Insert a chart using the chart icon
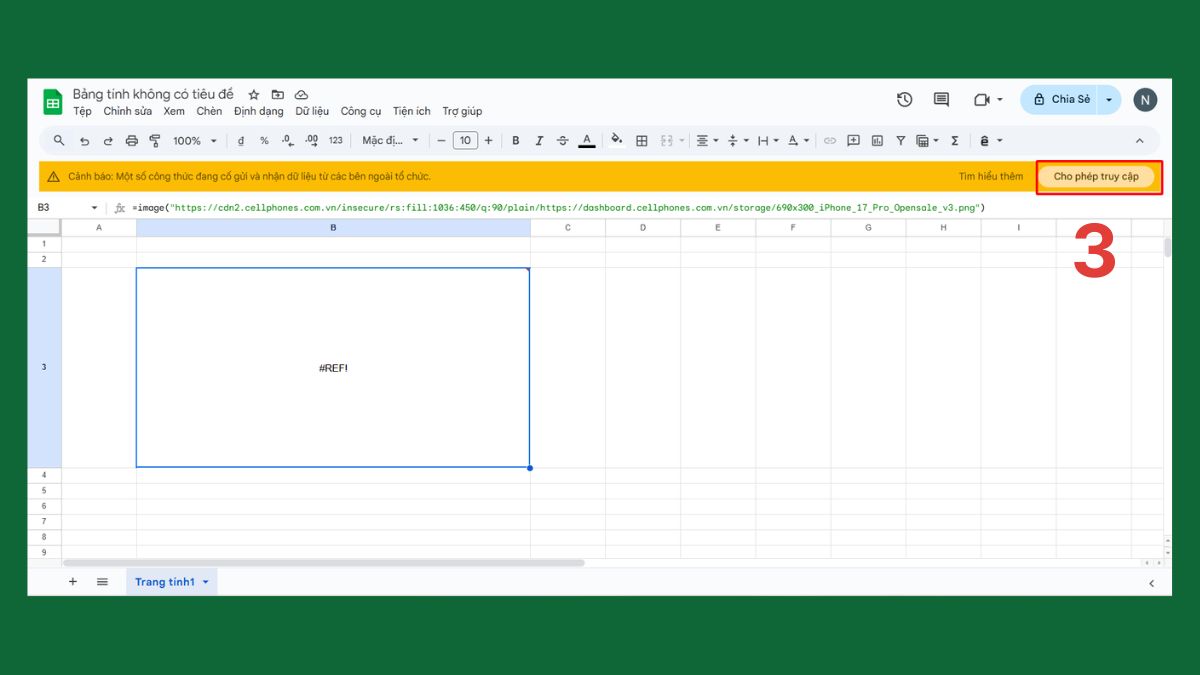The width and height of the screenshot is (1200, 675). [878, 140]
